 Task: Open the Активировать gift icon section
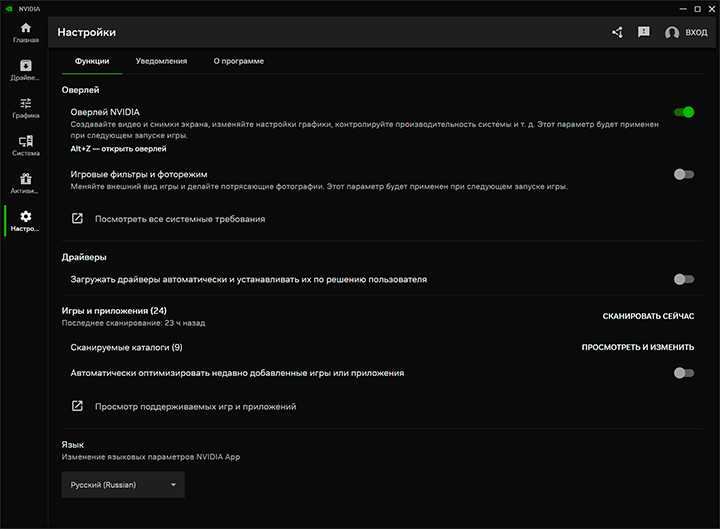26,183
